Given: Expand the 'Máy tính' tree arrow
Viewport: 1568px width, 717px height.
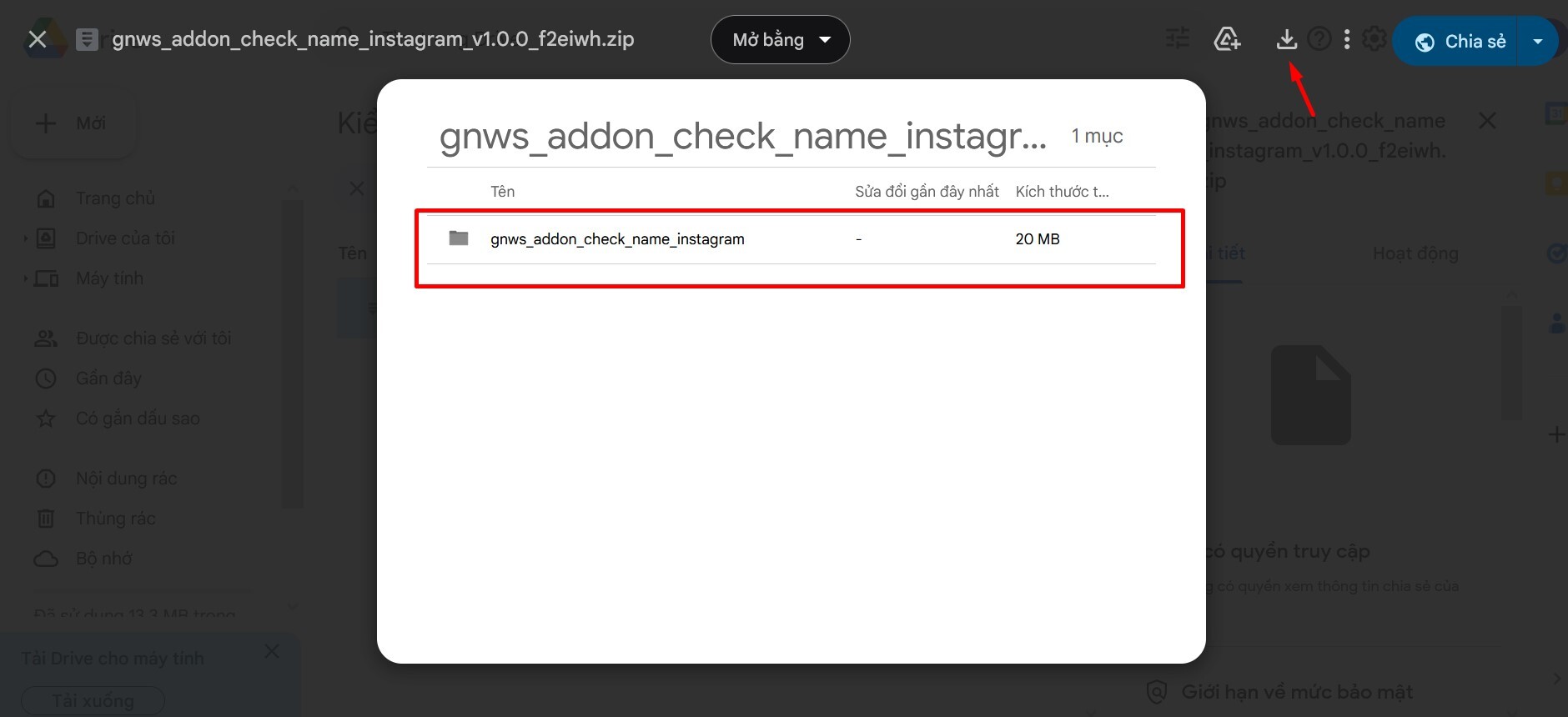Looking at the screenshot, I should tap(25, 278).
